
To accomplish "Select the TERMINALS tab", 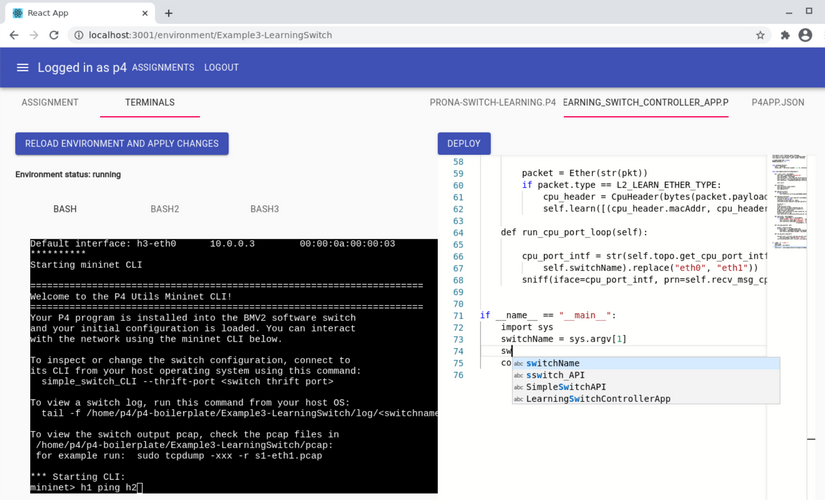I will [x=150, y=102].
